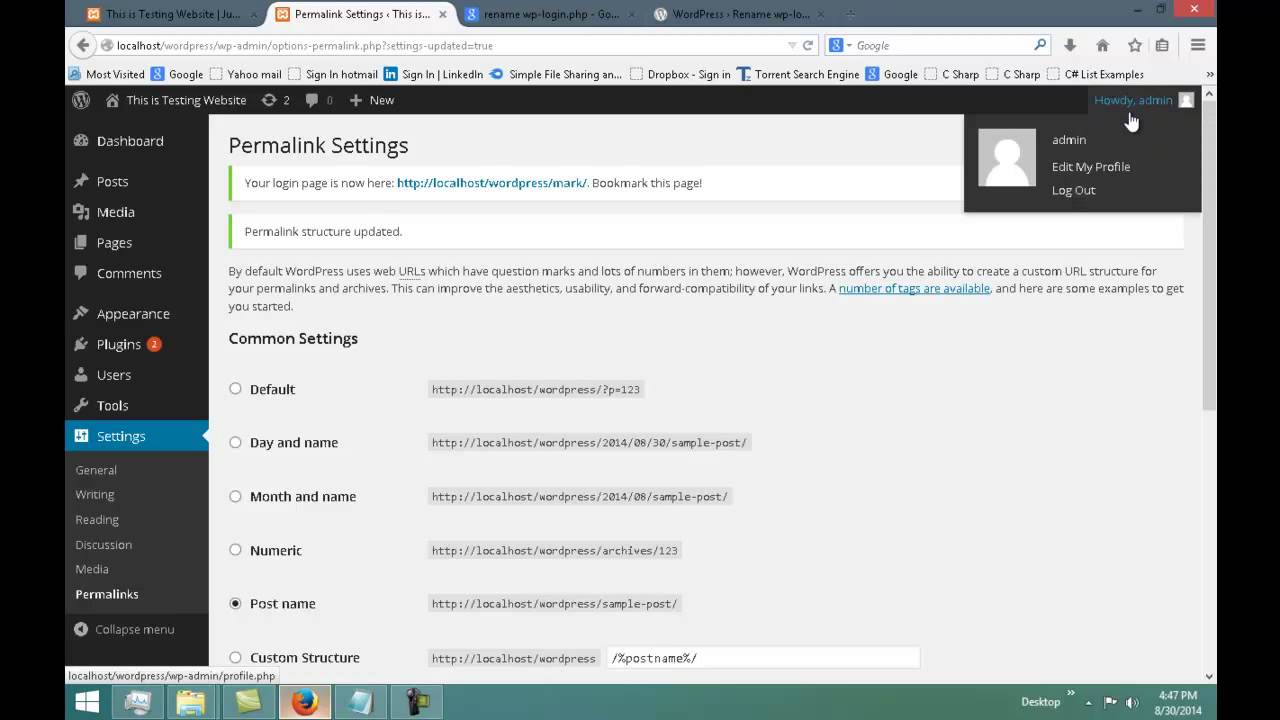Open the search engine selector dropdown
Viewport: 1280px width, 720px height.
(x=842, y=45)
